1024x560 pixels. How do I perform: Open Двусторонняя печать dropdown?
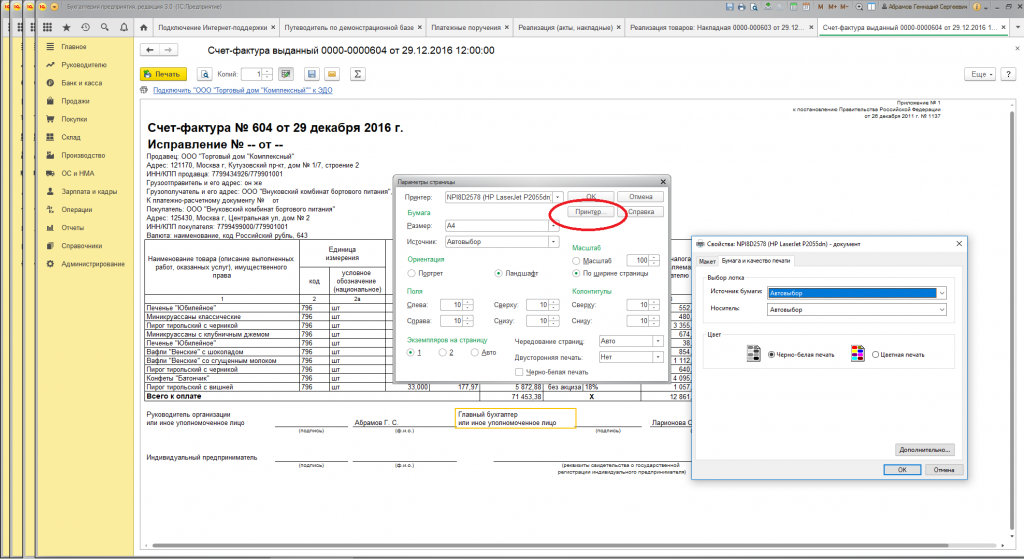point(658,357)
